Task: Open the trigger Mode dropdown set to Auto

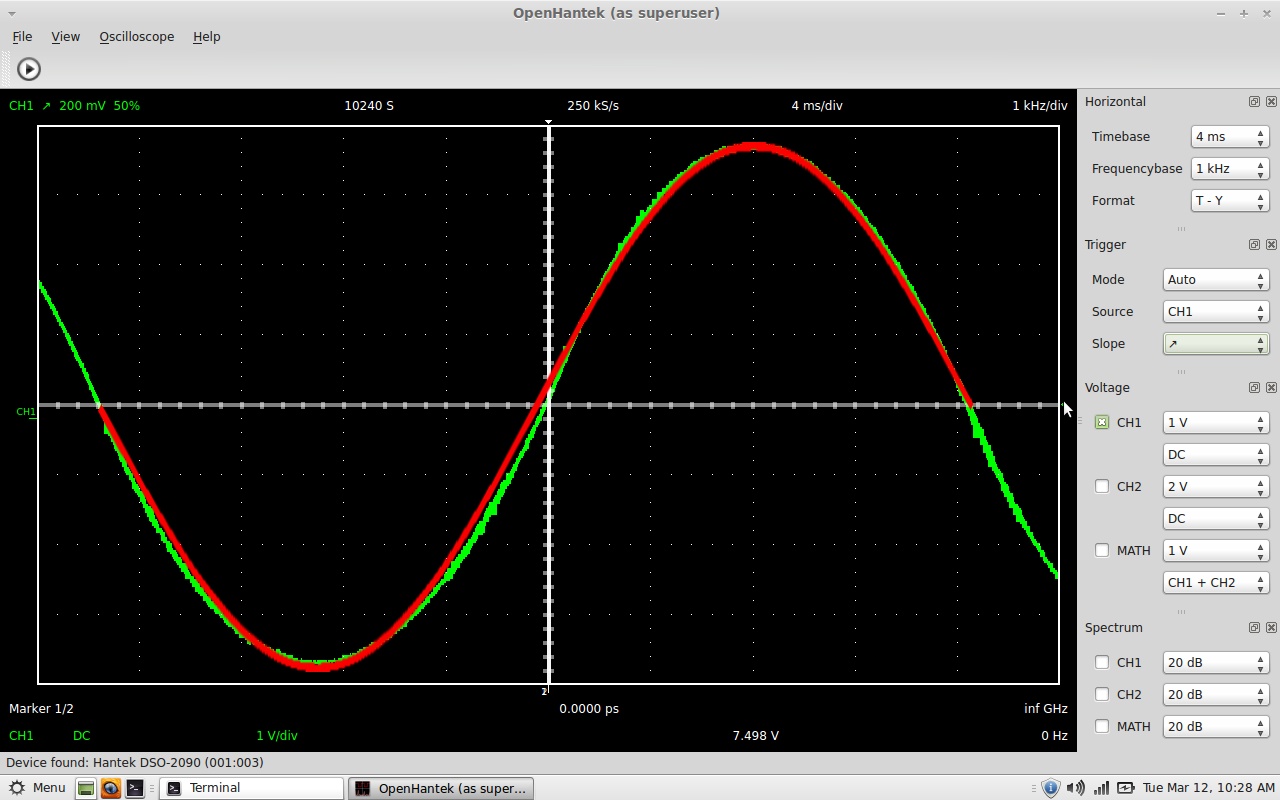Action: (x=1215, y=280)
